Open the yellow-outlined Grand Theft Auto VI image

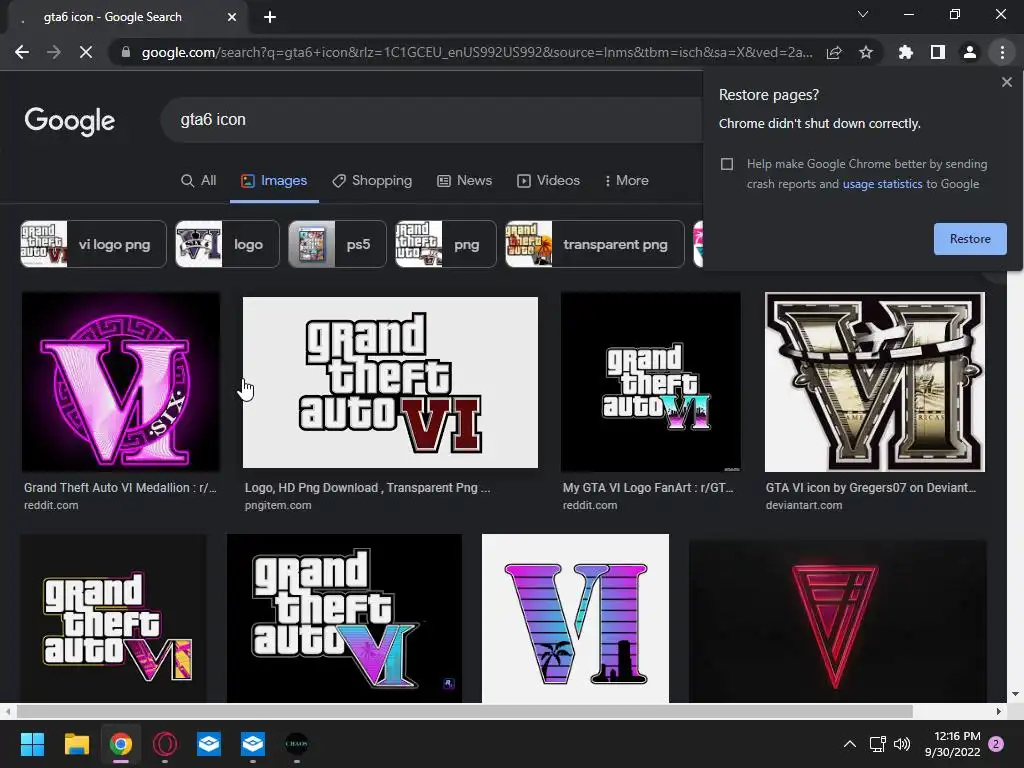click(114, 618)
